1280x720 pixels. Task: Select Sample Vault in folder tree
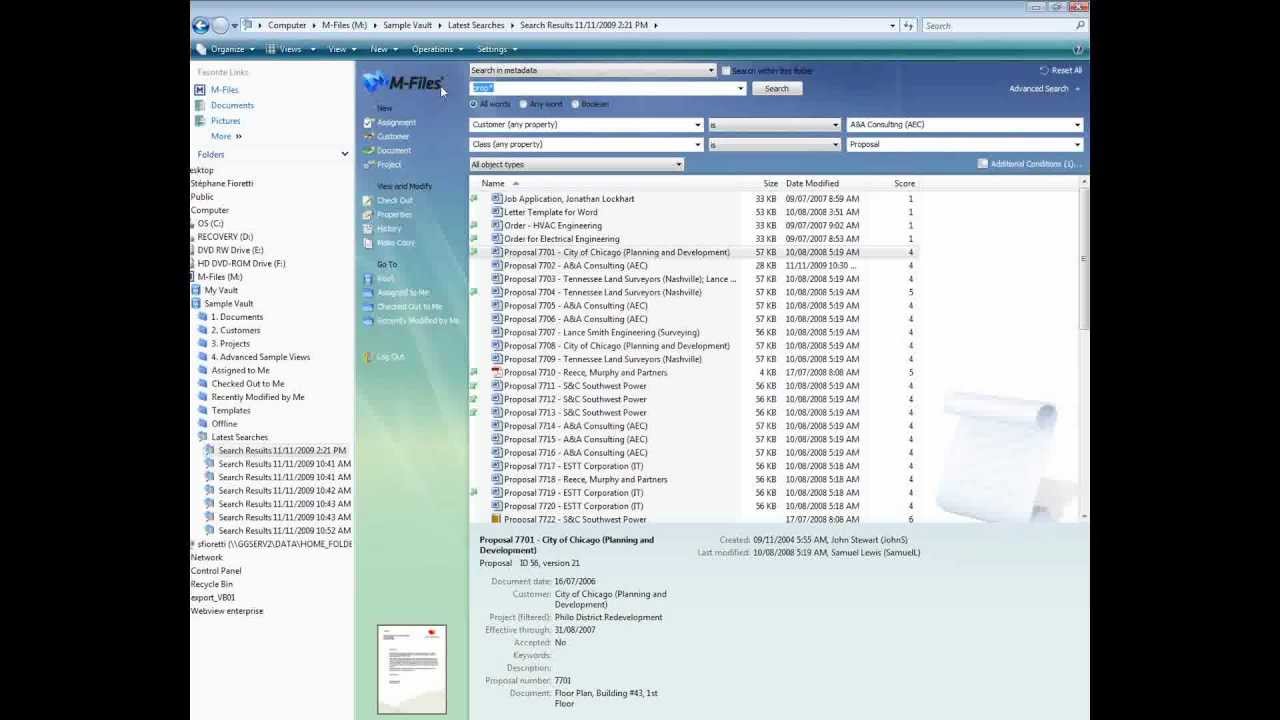[x=228, y=303]
